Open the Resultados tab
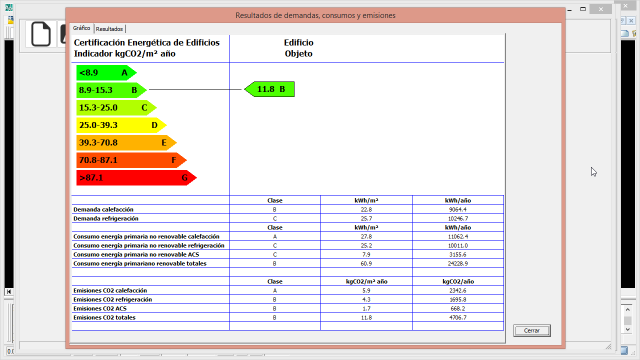Image resolution: width=640 pixels, height=360 pixels. pyautogui.click(x=109, y=29)
